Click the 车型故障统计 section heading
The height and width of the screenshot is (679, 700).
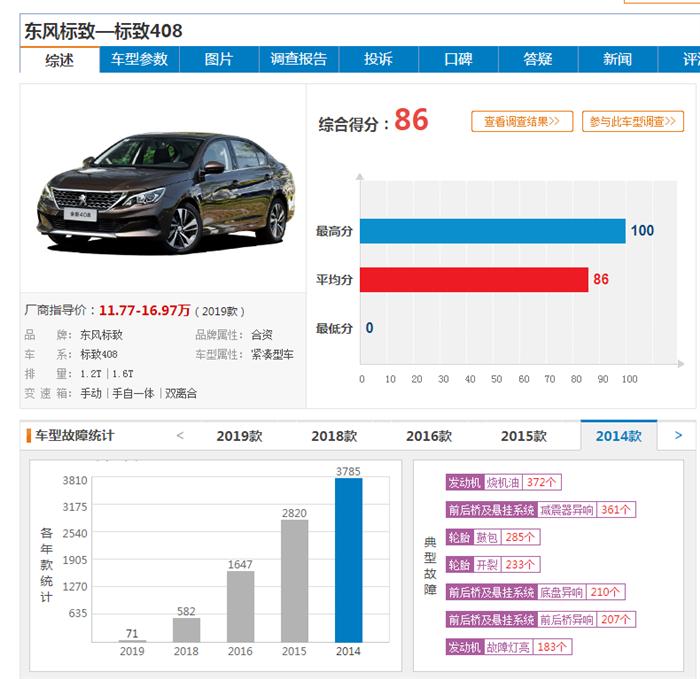(75, 435)
